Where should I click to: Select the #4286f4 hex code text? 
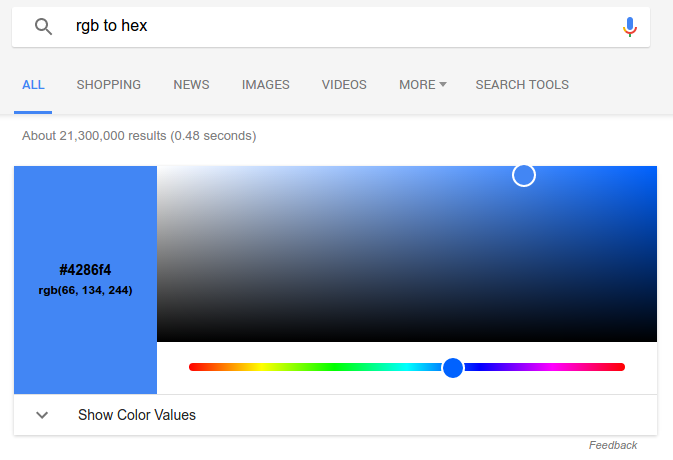85,270
